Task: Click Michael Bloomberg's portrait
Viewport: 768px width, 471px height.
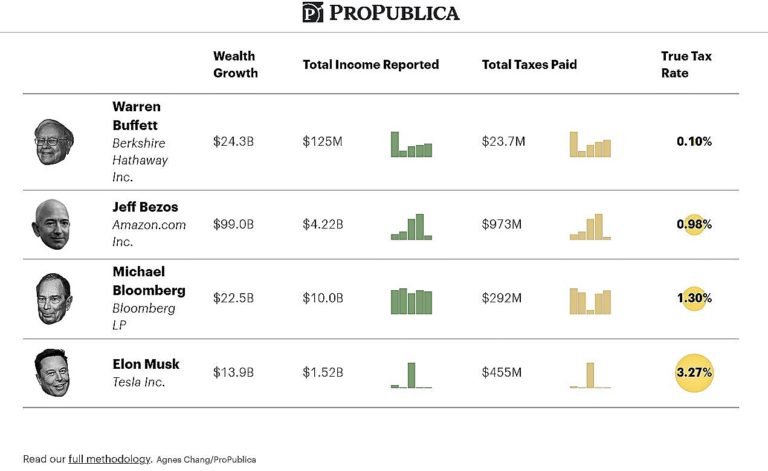Action: point(50,298)
